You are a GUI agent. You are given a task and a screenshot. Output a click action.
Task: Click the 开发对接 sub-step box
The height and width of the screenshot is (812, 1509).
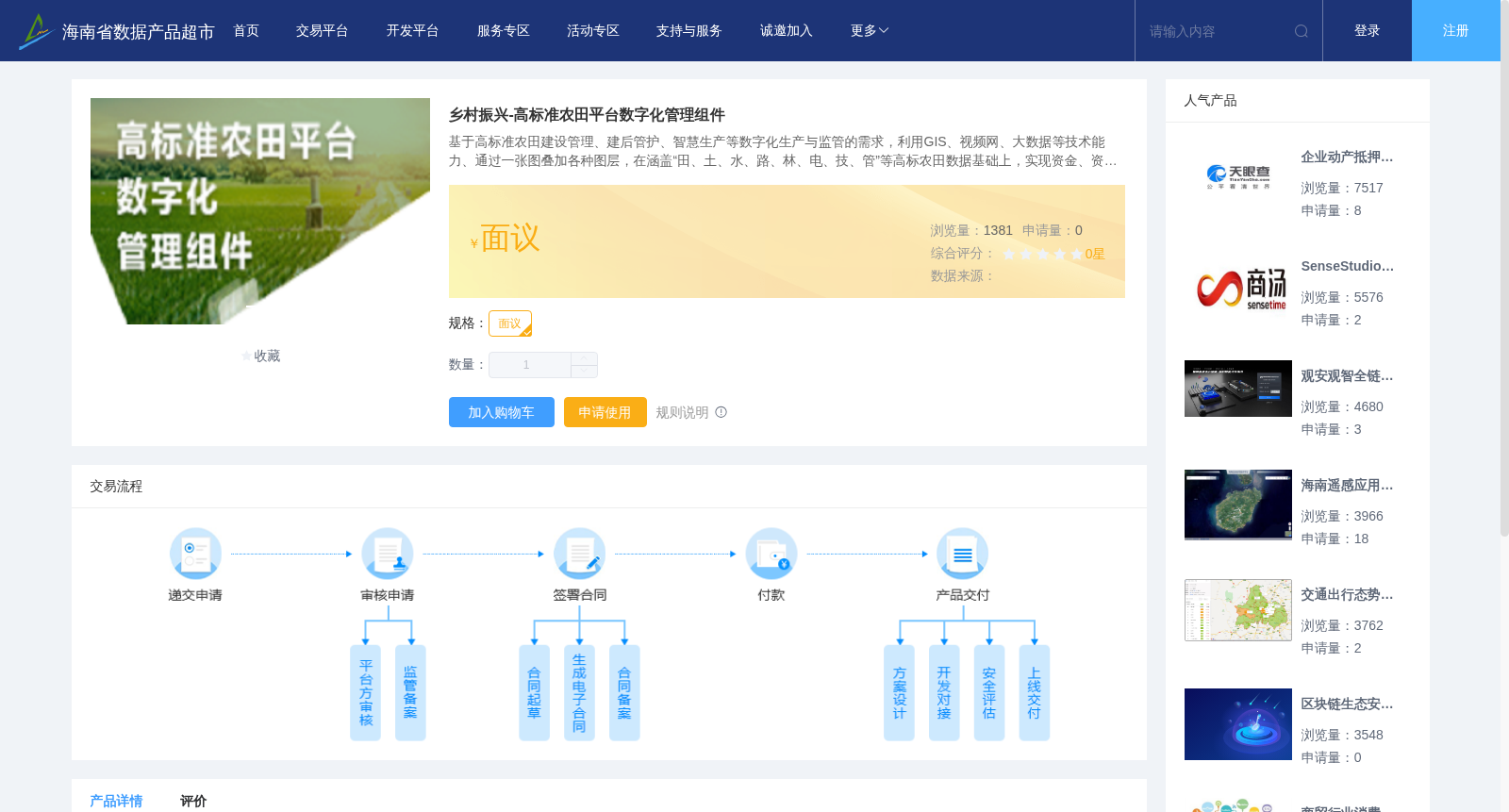[944, 693]
